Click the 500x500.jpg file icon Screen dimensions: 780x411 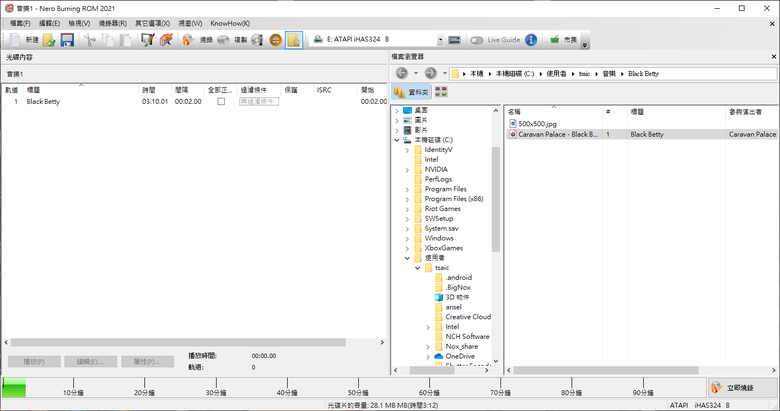[513, 123]
